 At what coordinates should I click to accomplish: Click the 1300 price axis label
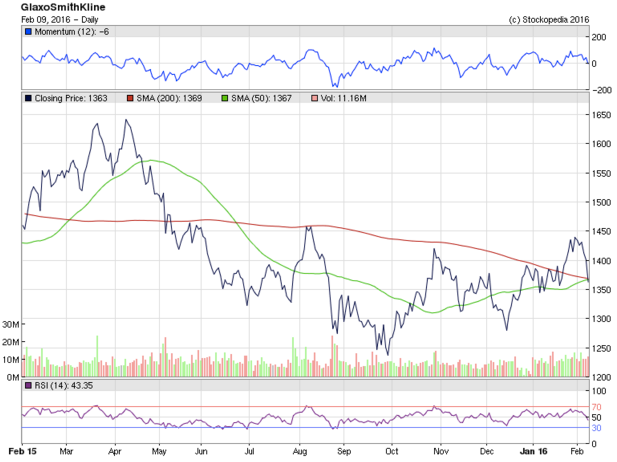coord(602,319)
